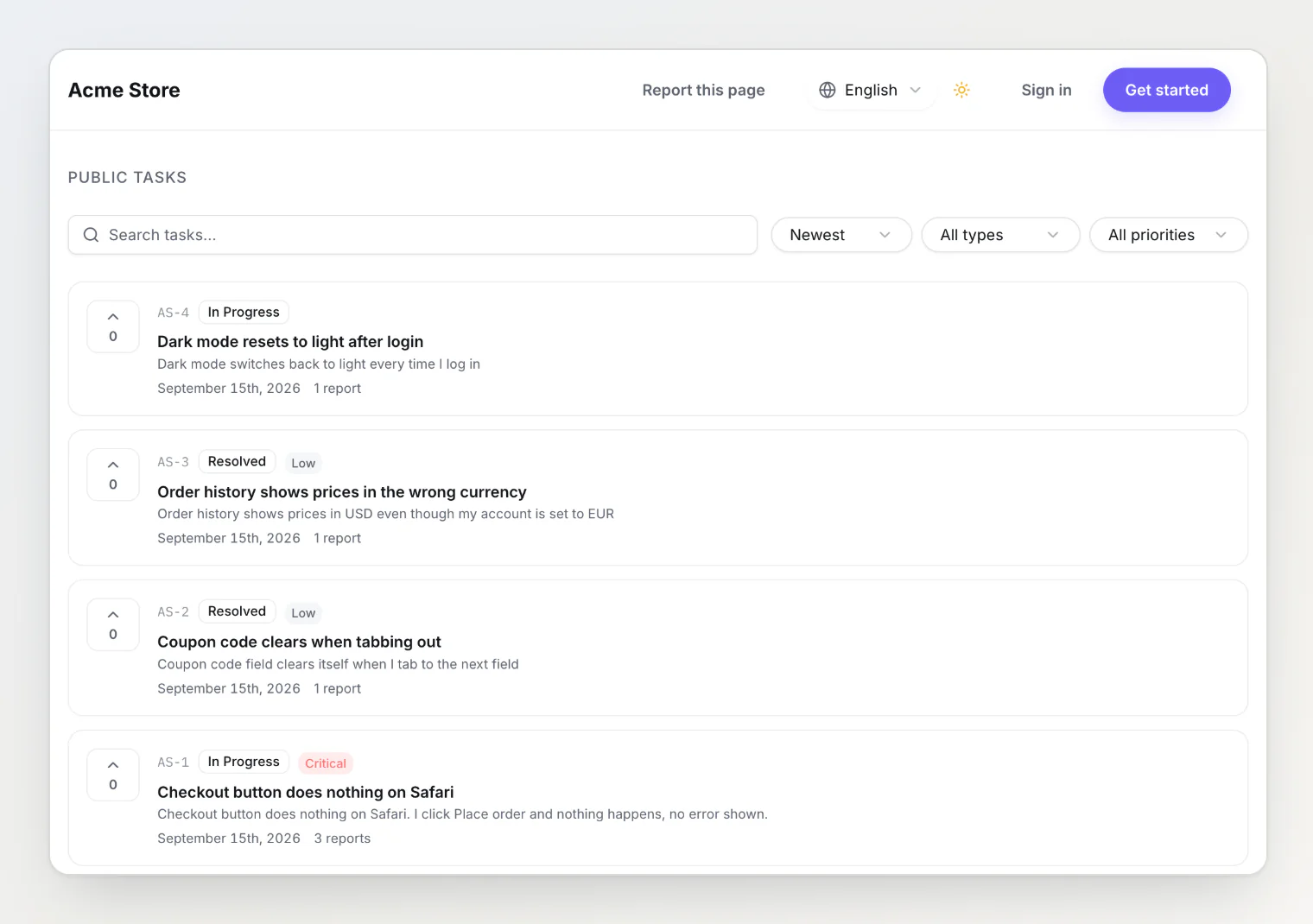Click the globe language icon

coord(828,90)
